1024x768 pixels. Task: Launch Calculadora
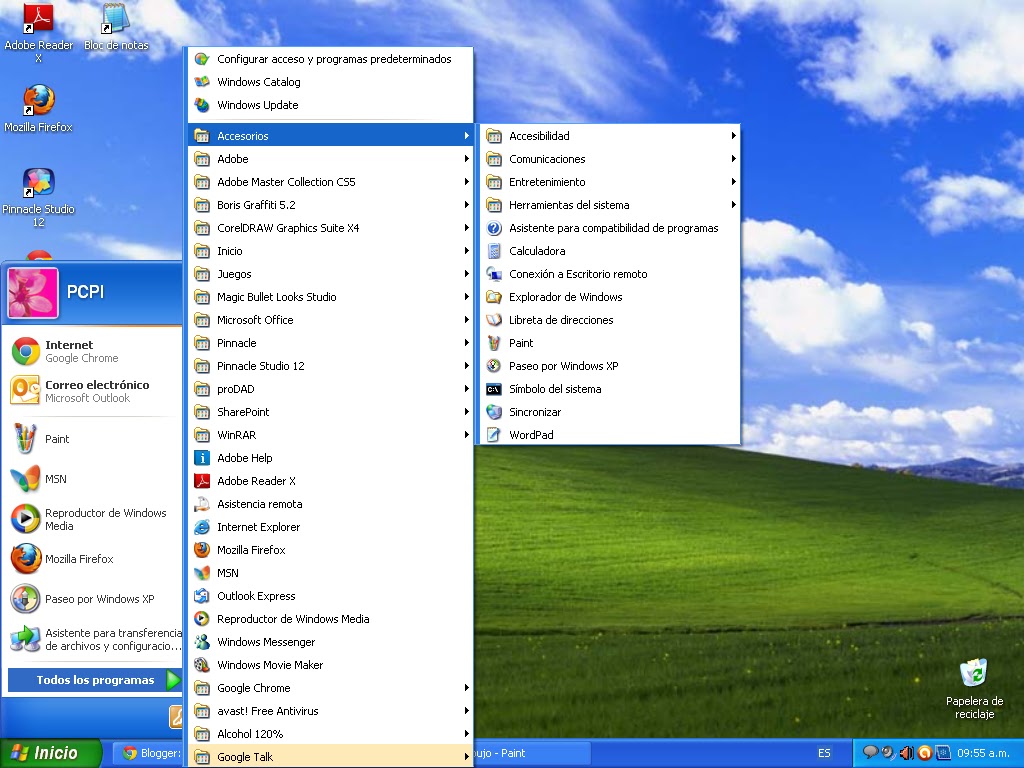click(x=610, y=251)
